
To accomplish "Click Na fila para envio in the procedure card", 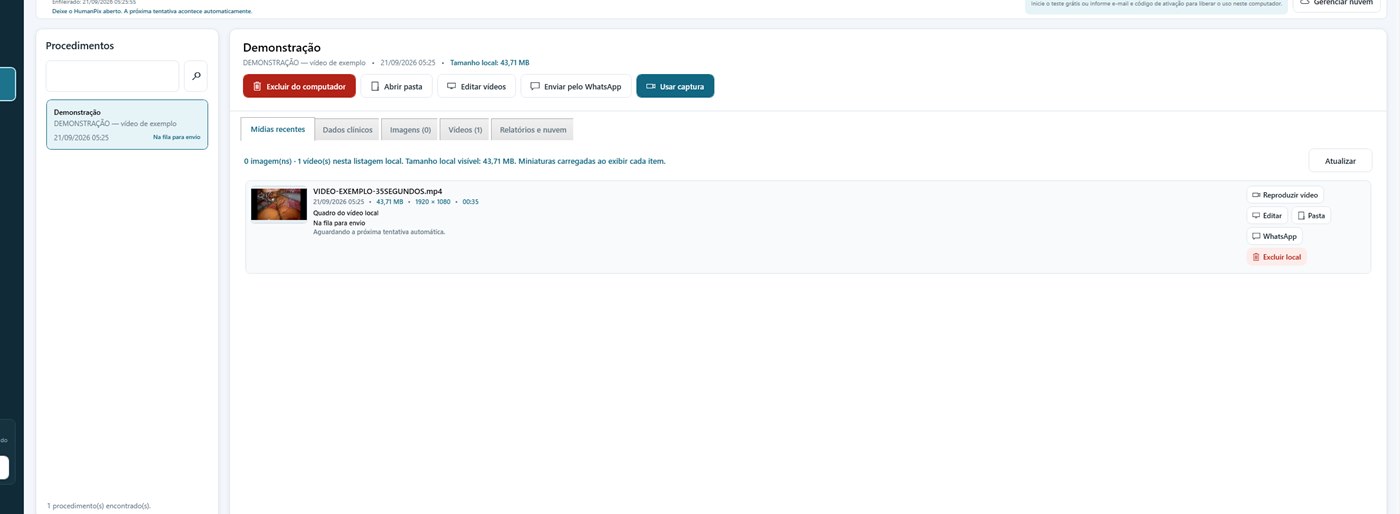I will tap(177, 137).
